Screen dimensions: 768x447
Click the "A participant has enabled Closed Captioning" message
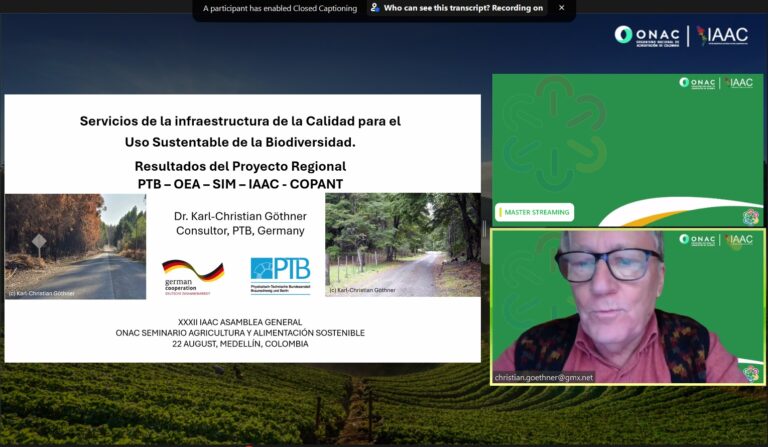click(279, 8)
